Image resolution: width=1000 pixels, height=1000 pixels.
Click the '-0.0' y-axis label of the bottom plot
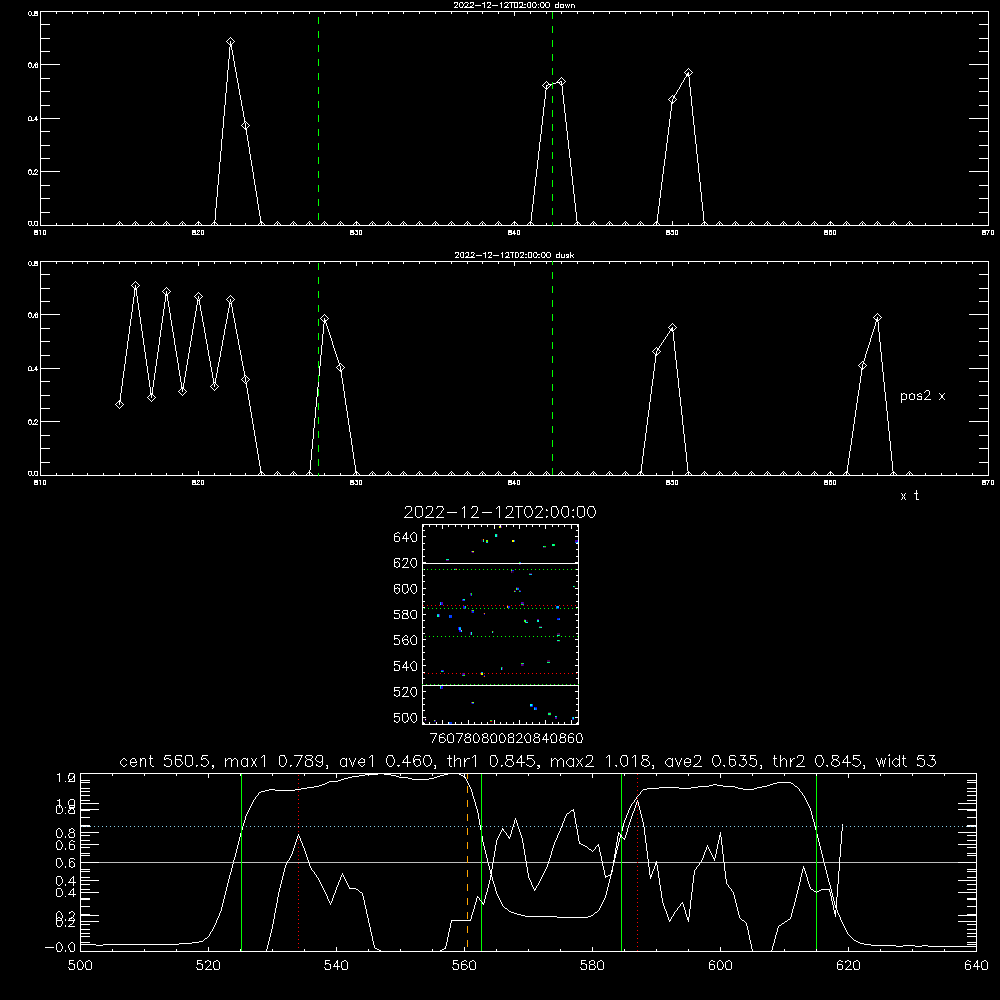[x=61, y=948]
